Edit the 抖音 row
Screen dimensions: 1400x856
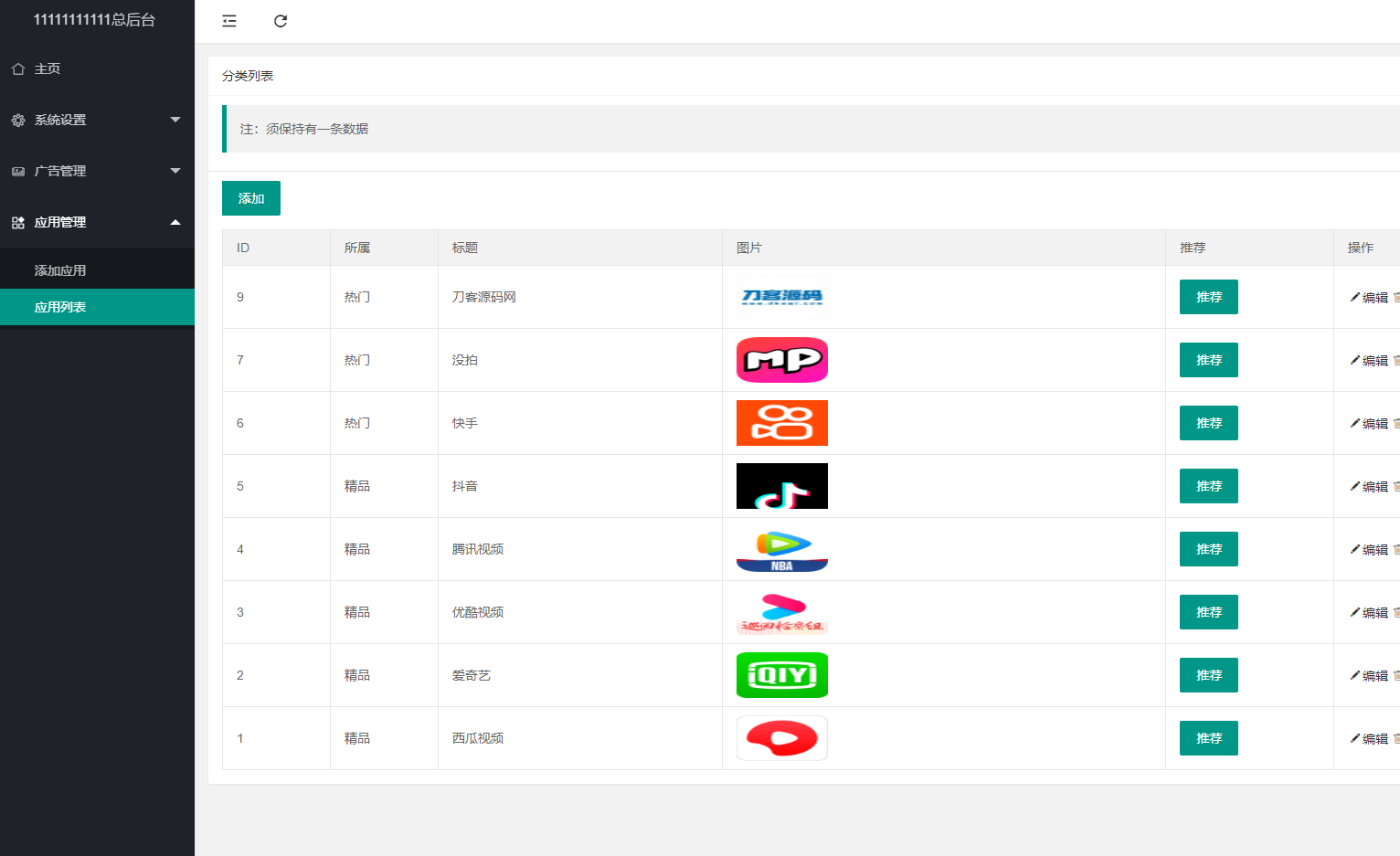[1369, 487]
